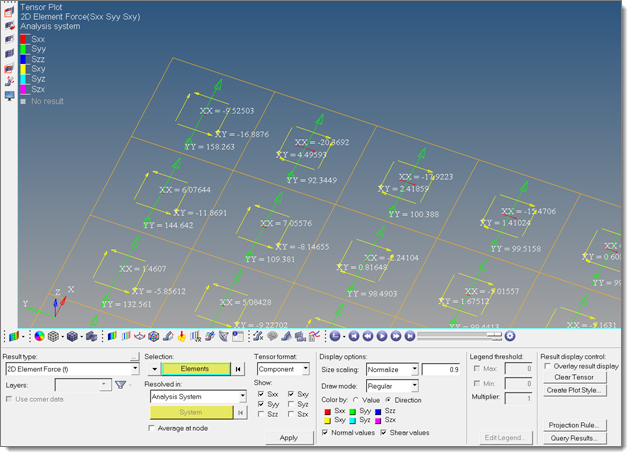Click the Clear Tensor button
This screenshot has height=457, width=632.
pos(574,377)
